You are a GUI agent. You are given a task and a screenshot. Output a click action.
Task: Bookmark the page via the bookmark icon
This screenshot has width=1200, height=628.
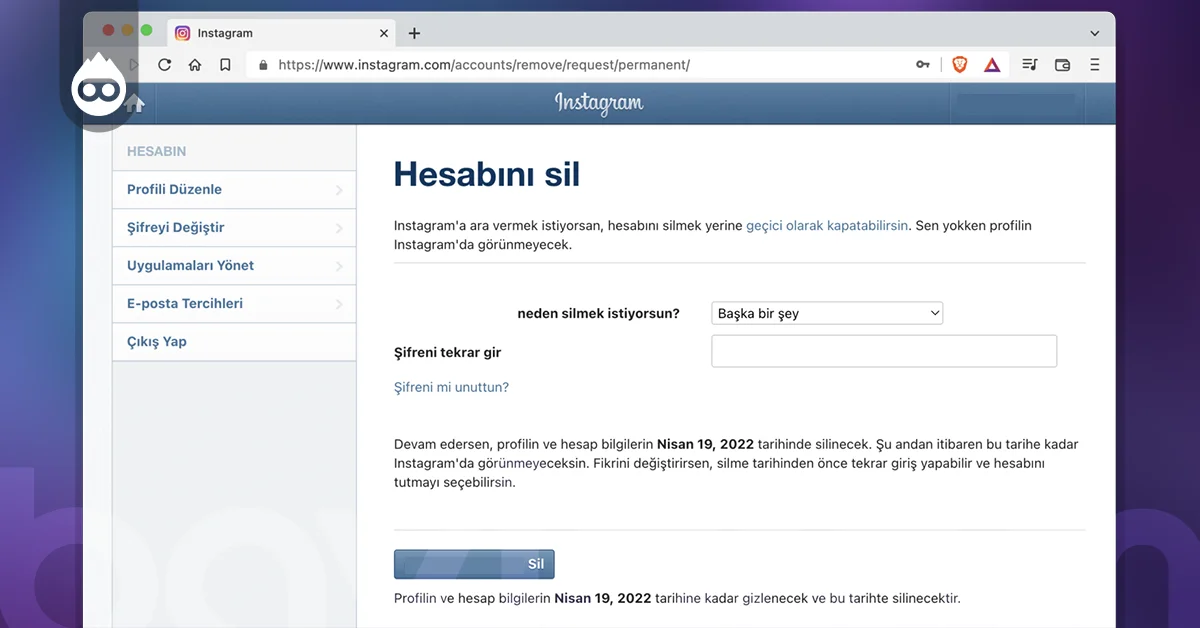pos(224,64)
